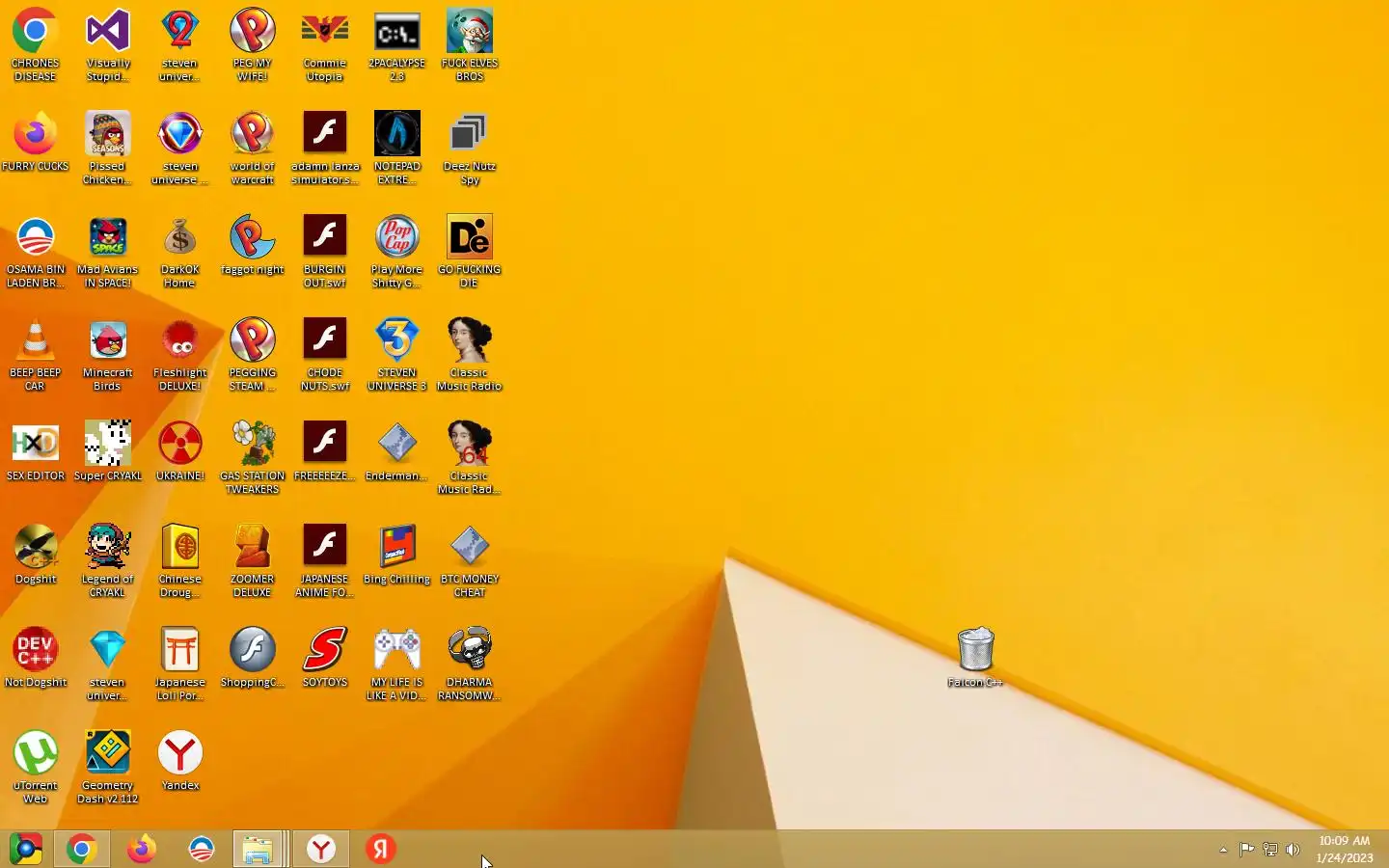
Task: Select the JAPANESE ANIME FO... Flash icon
Action: (x=324, y=560)
